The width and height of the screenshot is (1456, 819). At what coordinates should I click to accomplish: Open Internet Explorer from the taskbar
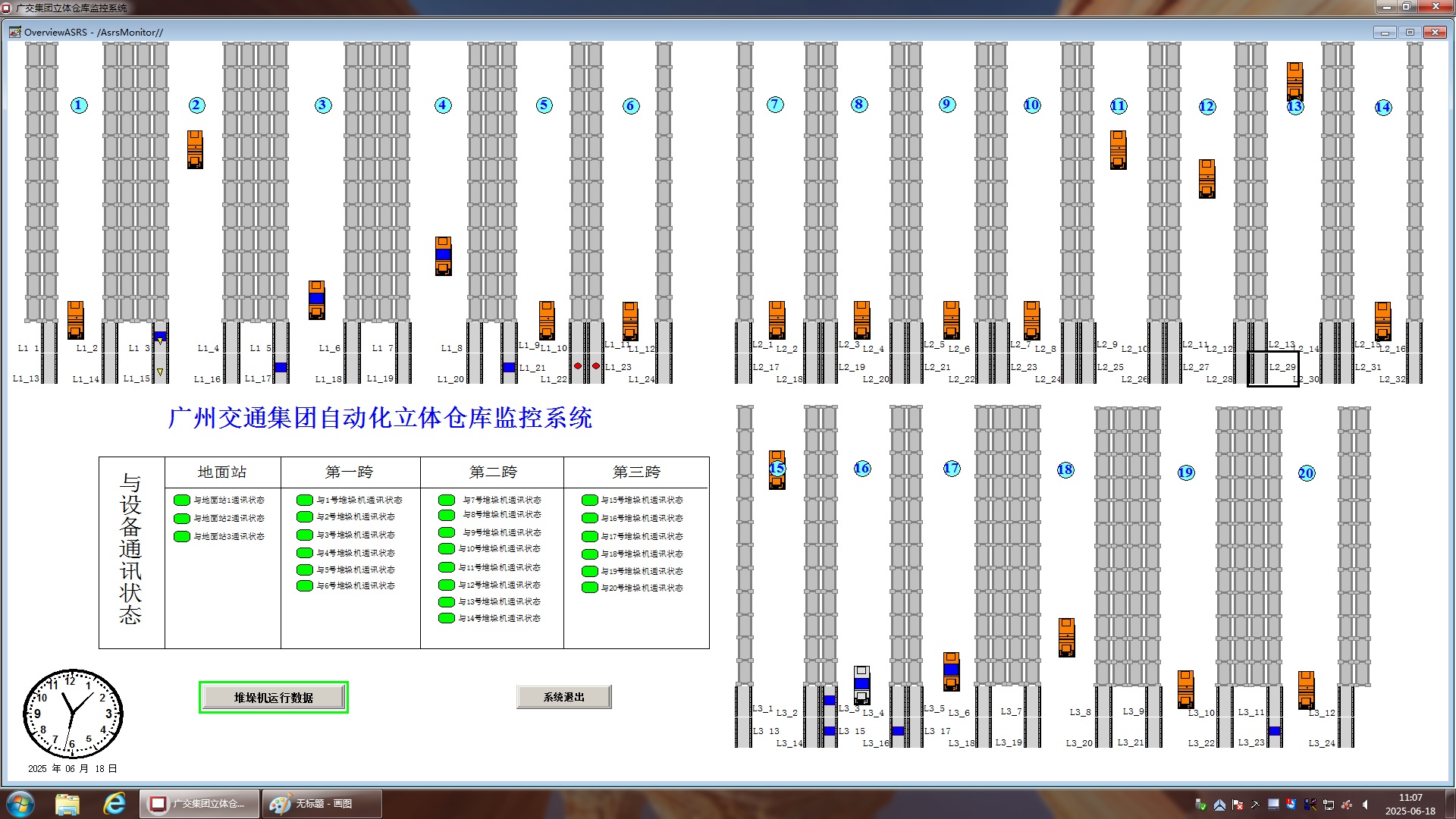[x=115, y=804]
